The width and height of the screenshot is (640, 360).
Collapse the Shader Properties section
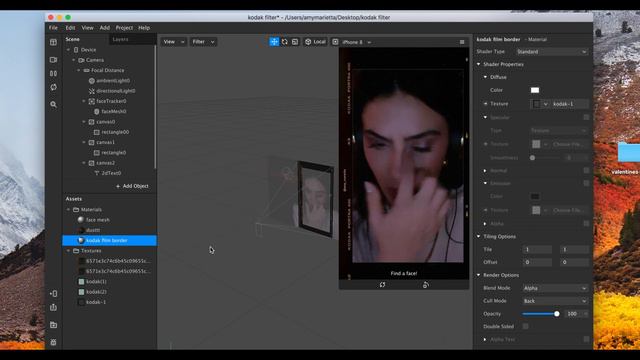coord(478,64)
